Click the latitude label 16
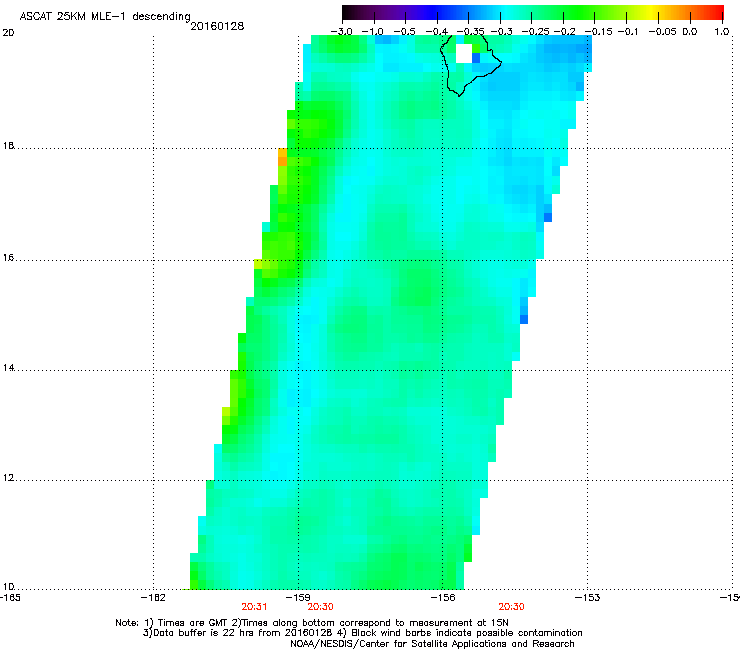 tap(8, 258)
